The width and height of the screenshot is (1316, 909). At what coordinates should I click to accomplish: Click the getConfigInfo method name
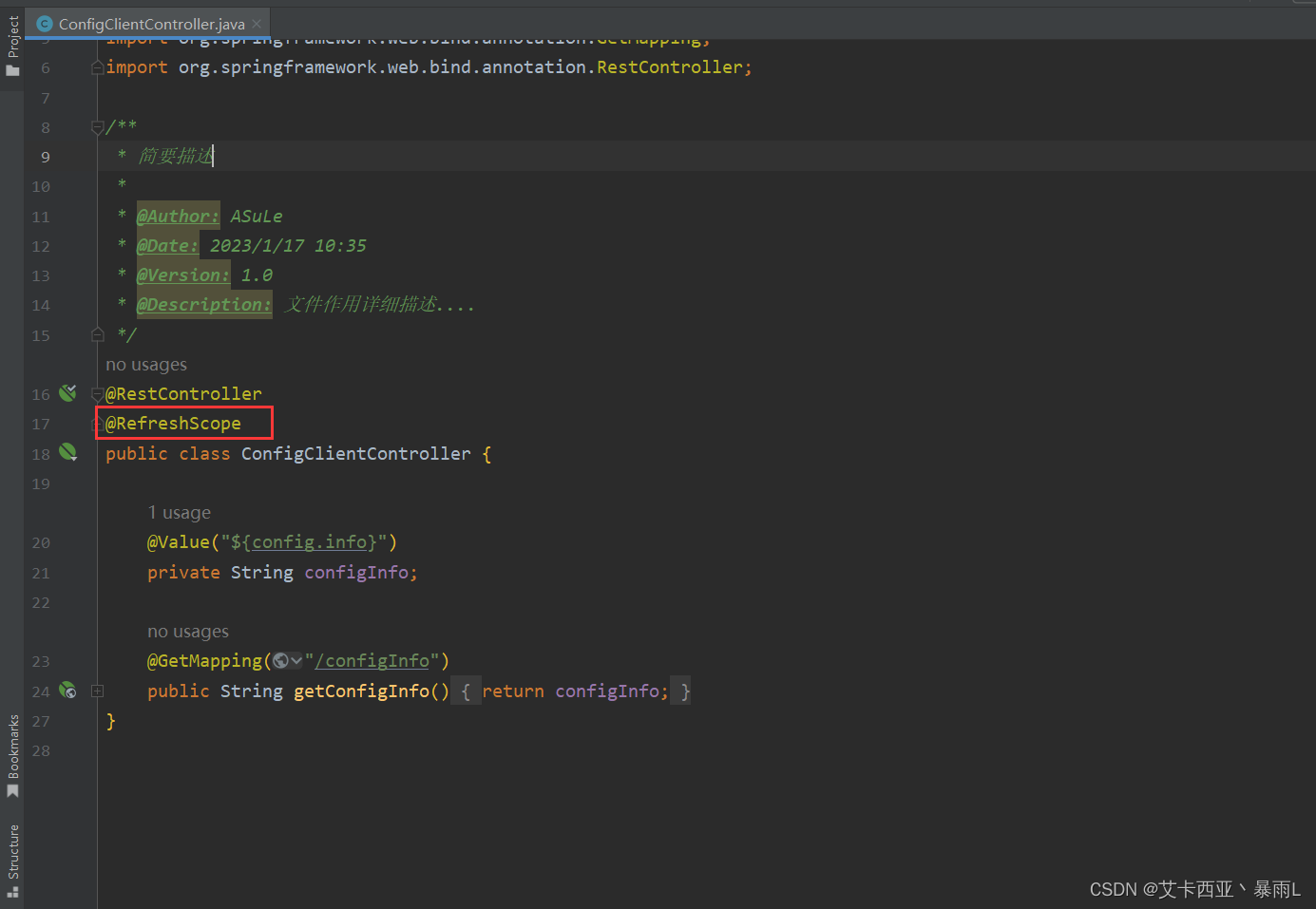click(x=361, y=691)
